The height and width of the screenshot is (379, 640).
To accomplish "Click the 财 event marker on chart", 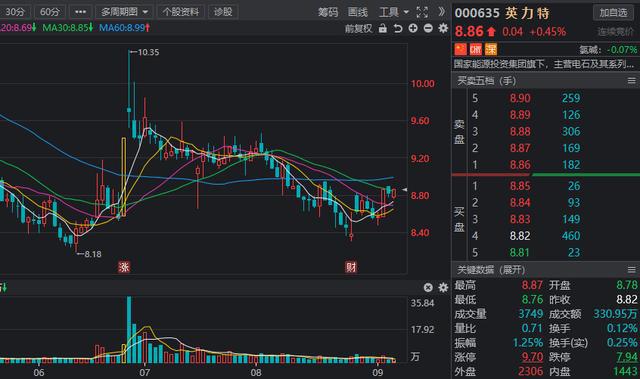I will tap(351, 267).
